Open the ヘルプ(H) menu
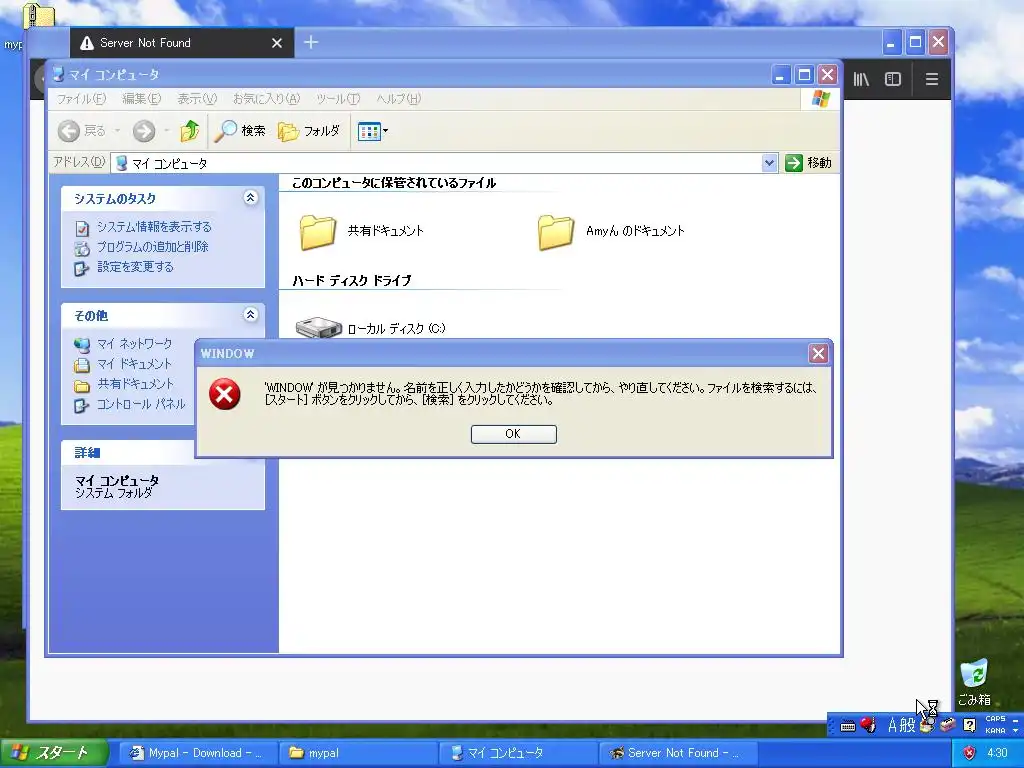Image resolution: width=1024 pixels, height=768 pixels. [x=398, y=99]
